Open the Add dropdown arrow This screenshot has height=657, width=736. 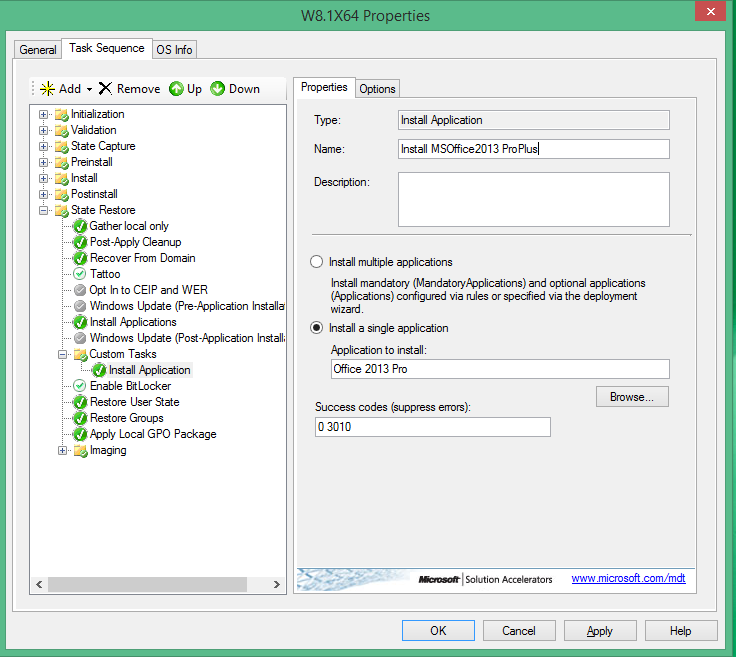coord(89,90)
